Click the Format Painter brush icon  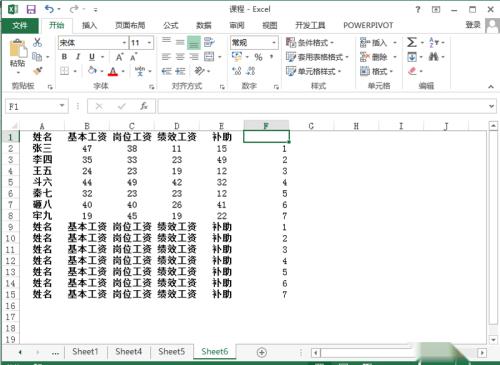[38, 71]
